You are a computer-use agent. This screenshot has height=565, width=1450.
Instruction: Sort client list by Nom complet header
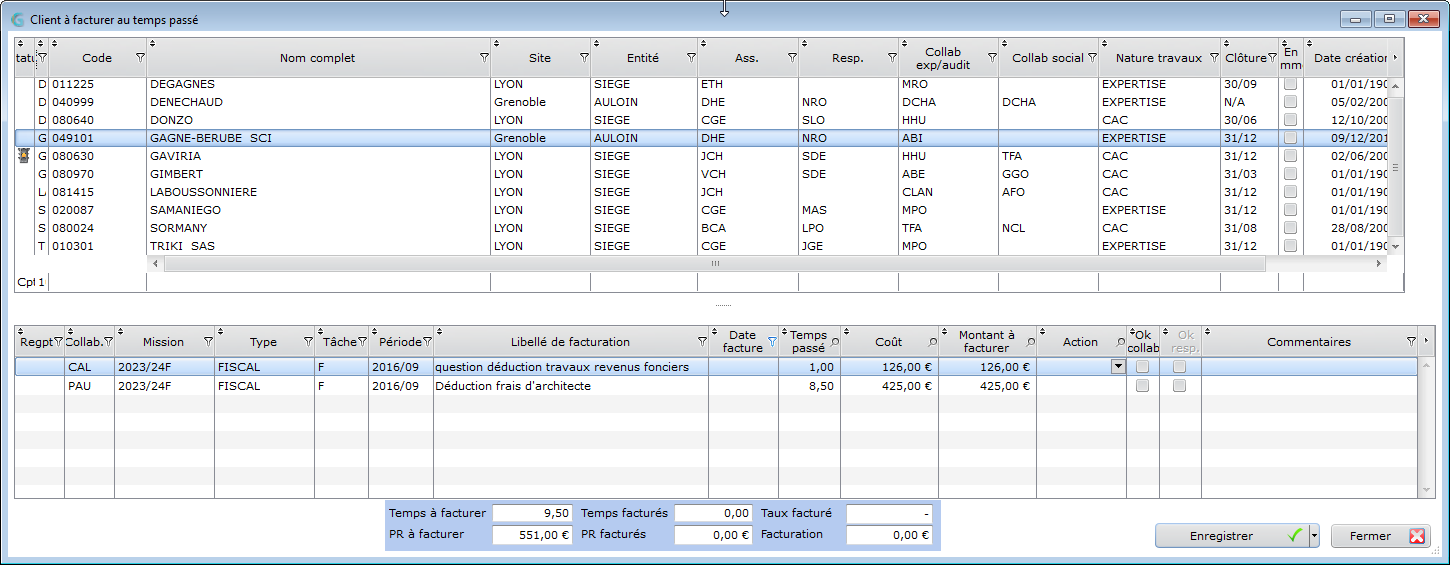point(317,58)
